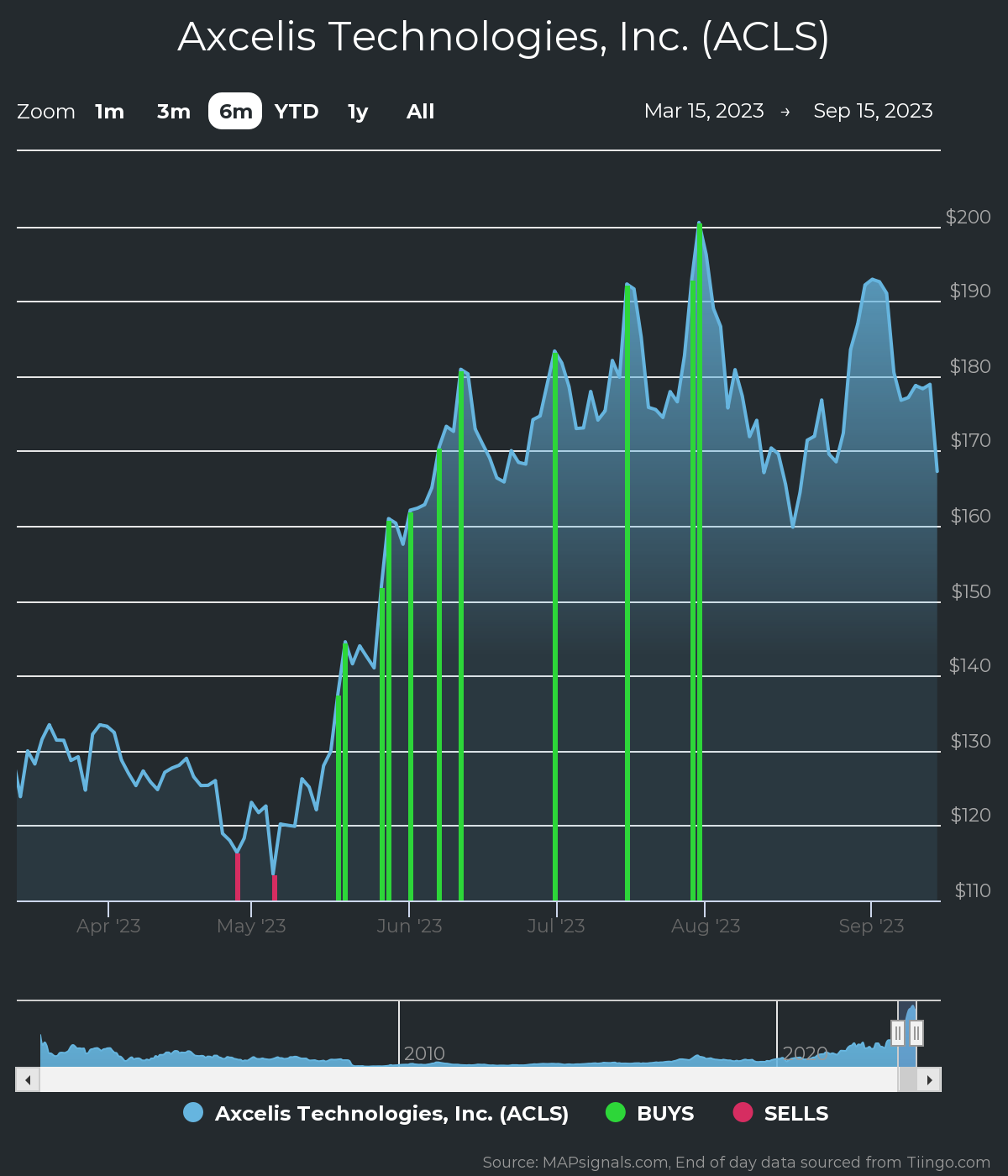Edit the Mar 15, 2023 start date
The width and height of the screenshot is (1008, 1176).
tap(704, 111)
